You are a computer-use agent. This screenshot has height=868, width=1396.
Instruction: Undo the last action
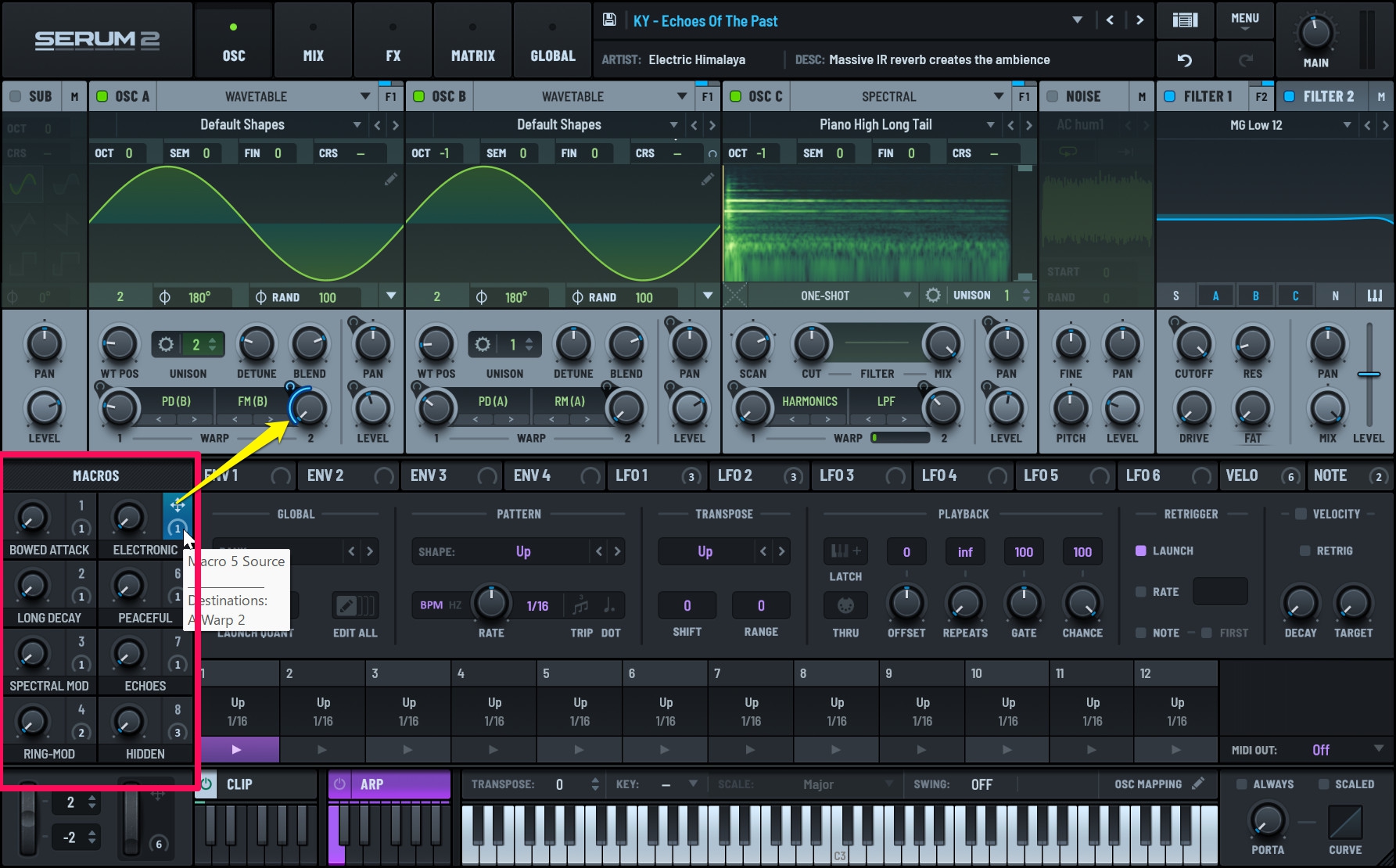click(1185, 60)
